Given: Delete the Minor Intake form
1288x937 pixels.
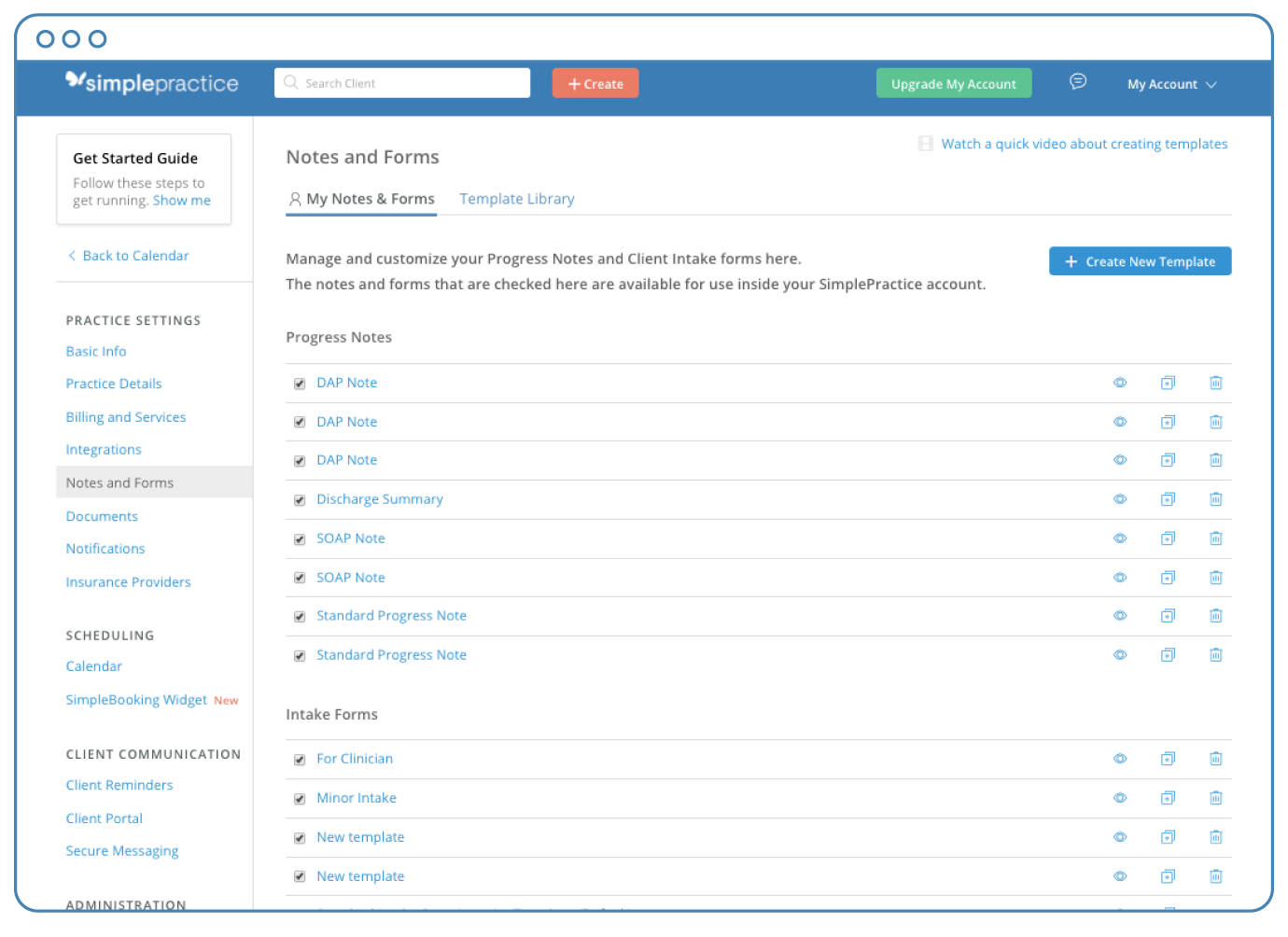Looking at the screenshot, I should coord(1216,798).
